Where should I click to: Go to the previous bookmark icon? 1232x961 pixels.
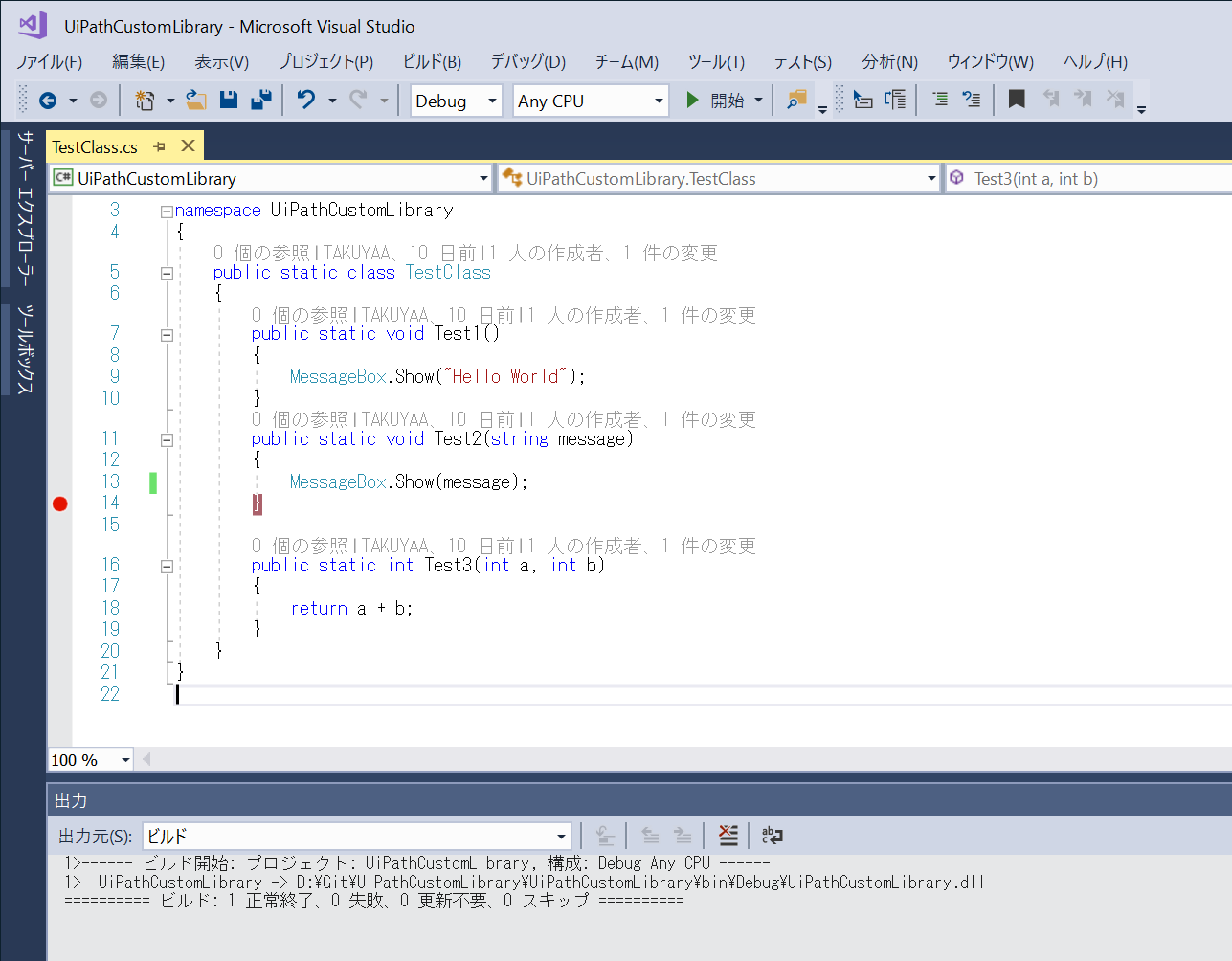tap(1051, 99)
